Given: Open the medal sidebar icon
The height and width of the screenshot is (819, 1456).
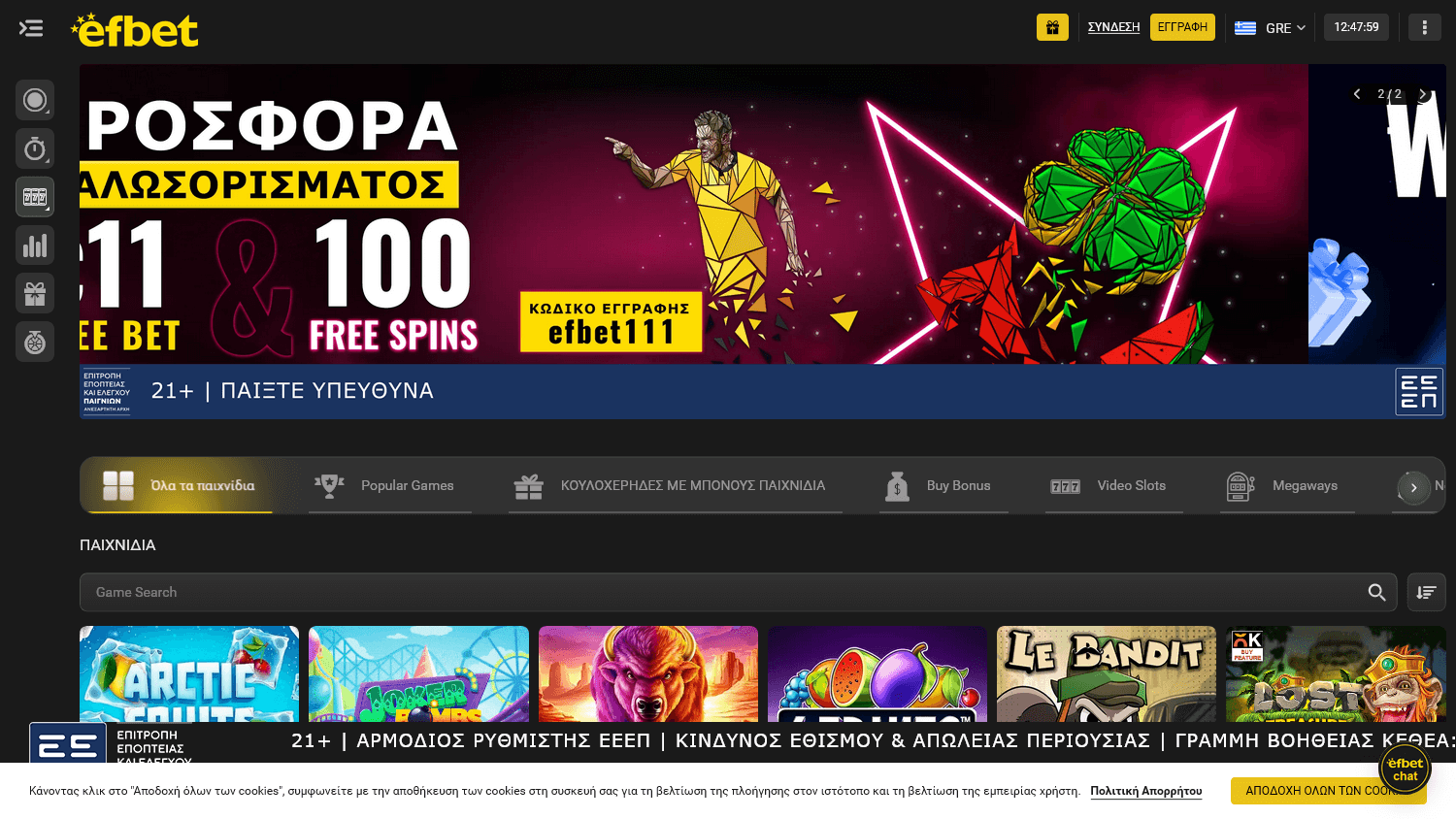Looking at the screenshot, I should (x=35, y=342).
